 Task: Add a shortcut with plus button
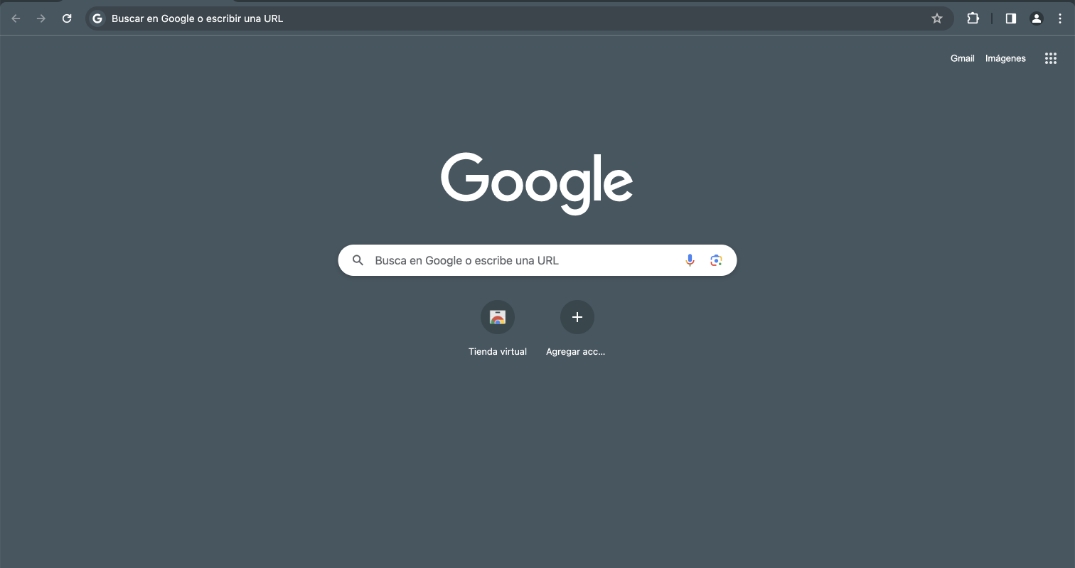pyautogui.click(x=577, y=317)
